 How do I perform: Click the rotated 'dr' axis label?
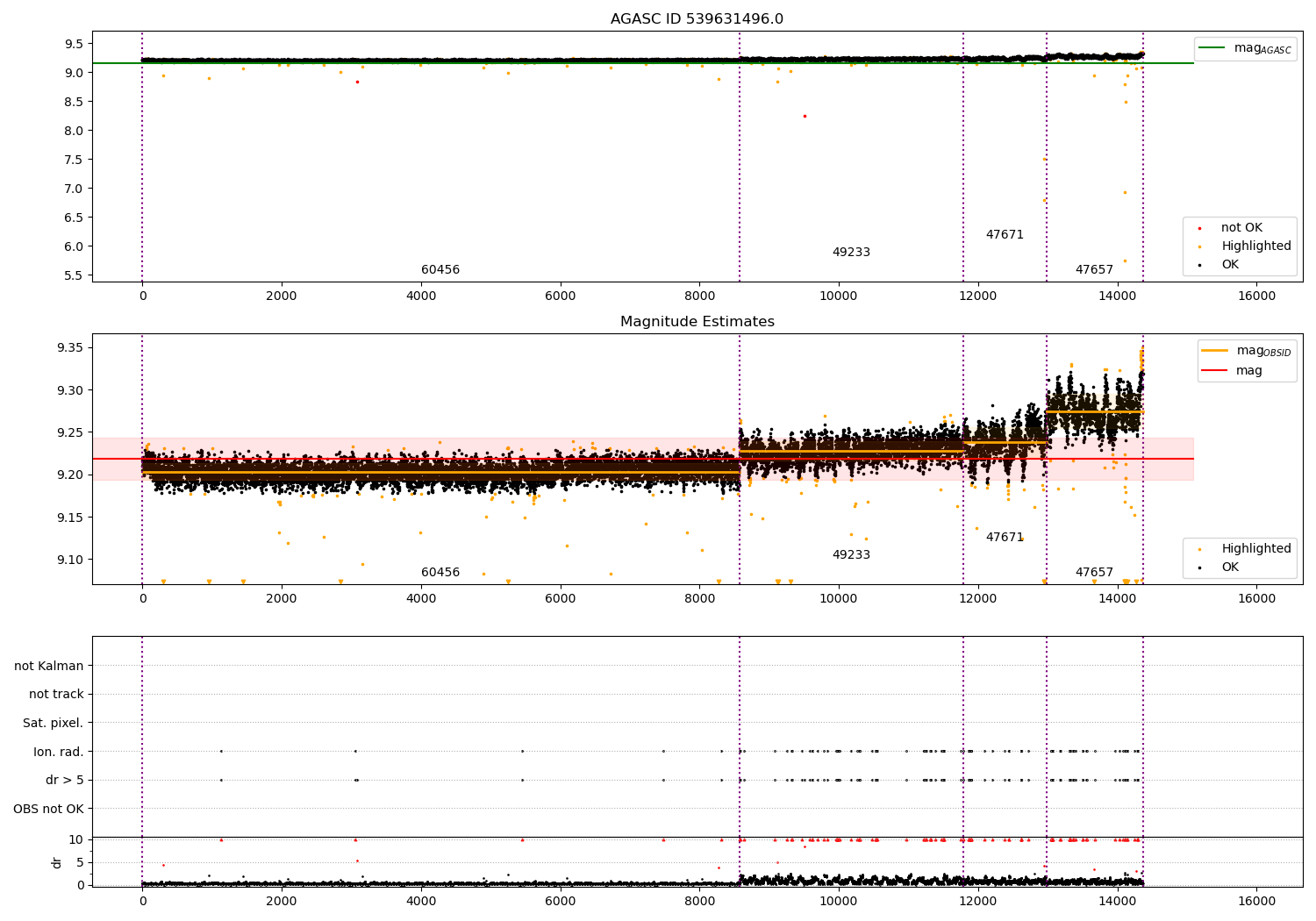[x=57, y=862]
